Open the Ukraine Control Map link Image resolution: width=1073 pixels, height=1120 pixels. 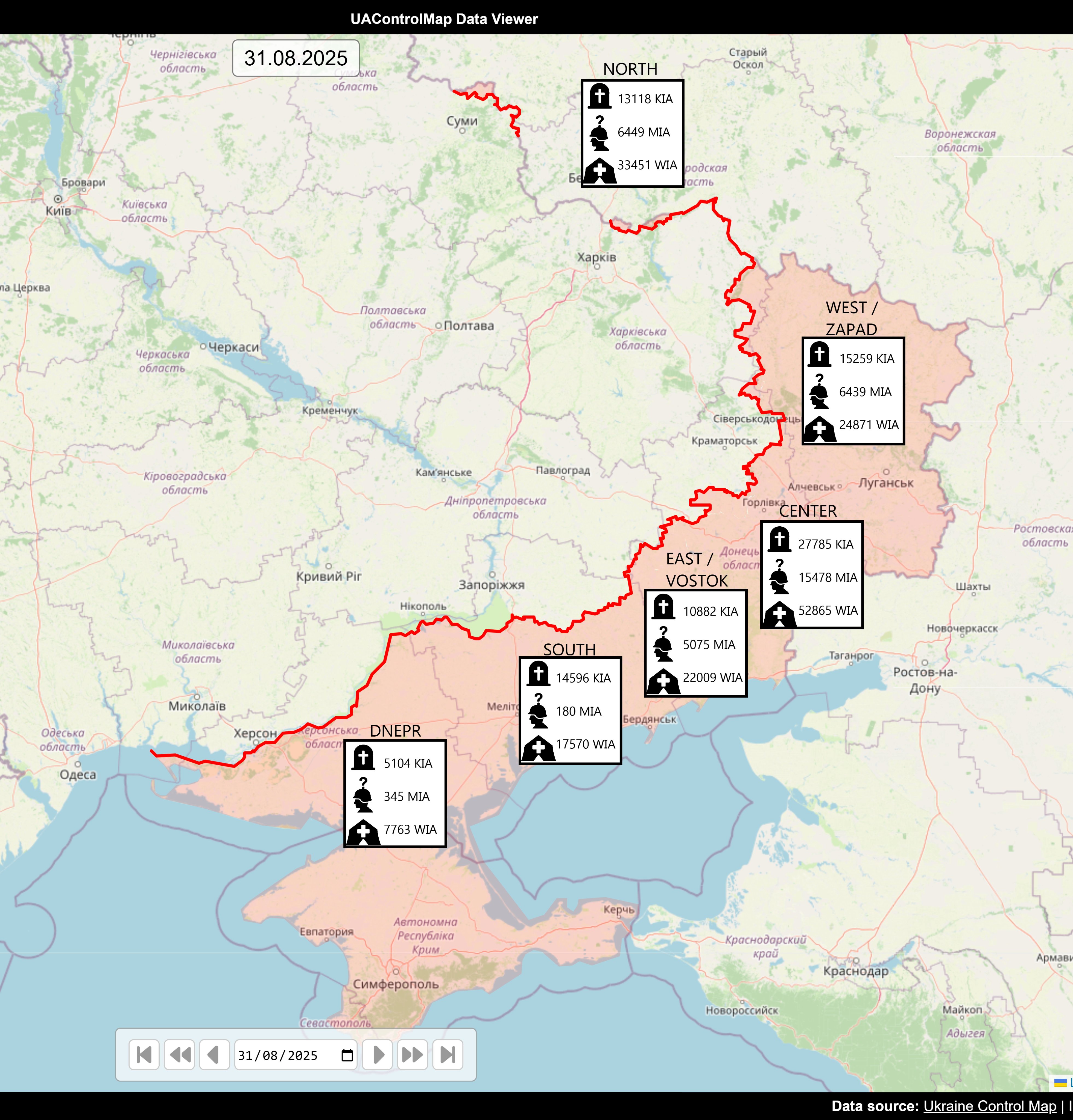[990, 1106]
